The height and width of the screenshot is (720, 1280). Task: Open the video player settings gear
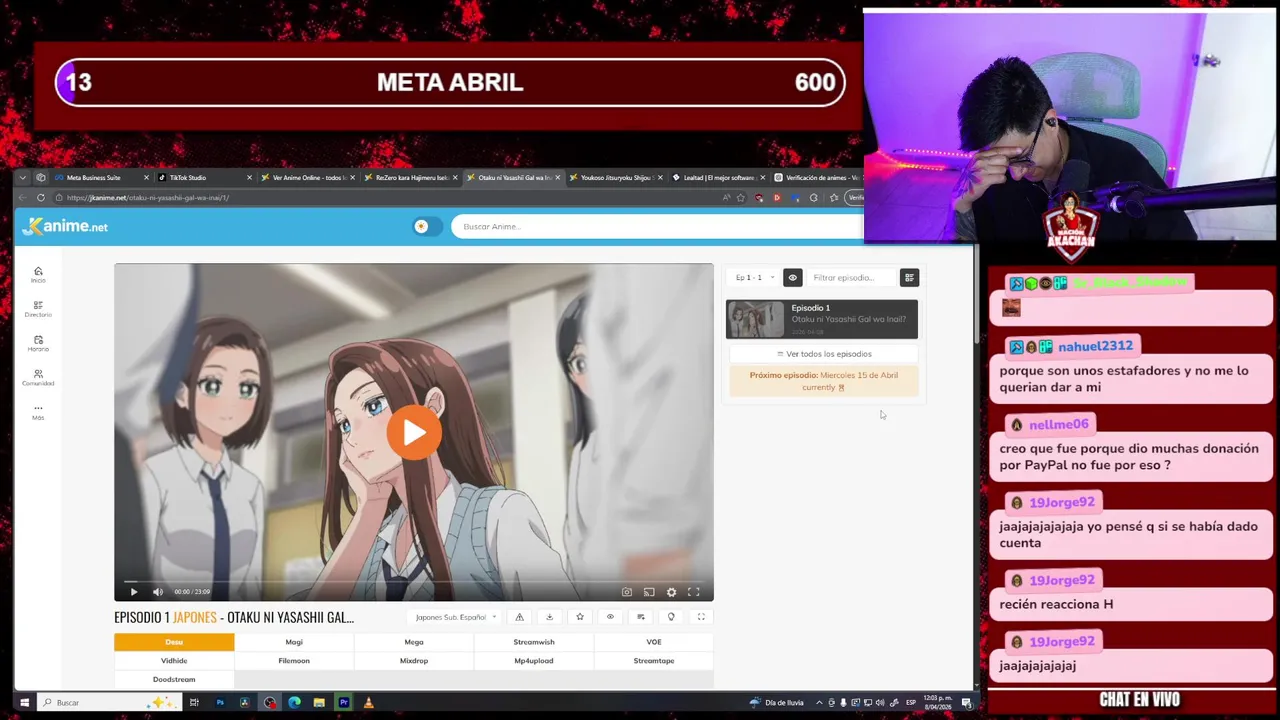(x=671, y=592)
